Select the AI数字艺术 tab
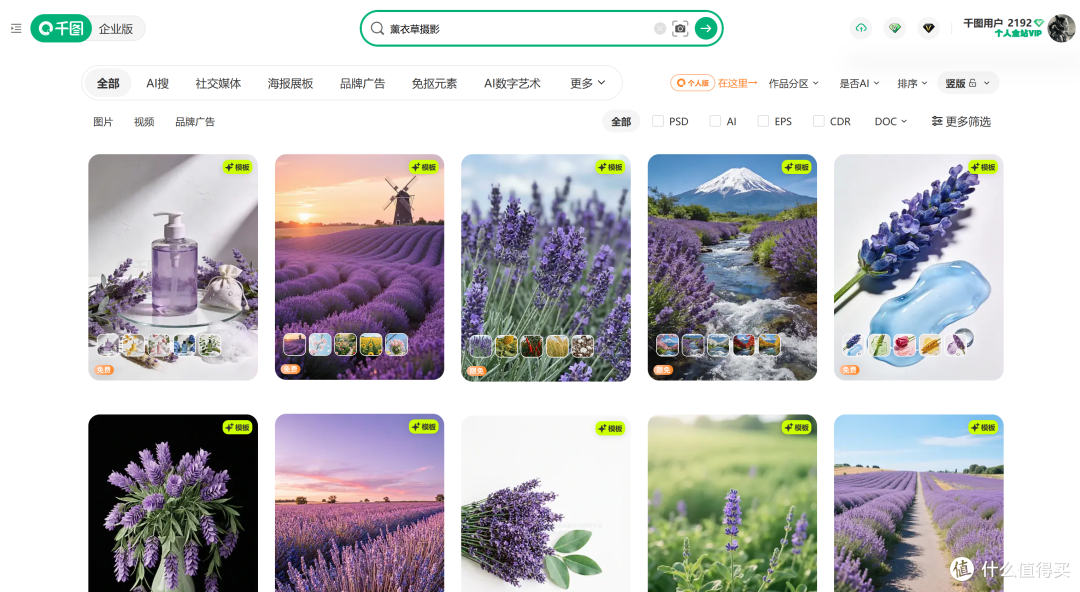Viewport: 1080px width, 592px height. pyautogui.click(x=512, y=83)
